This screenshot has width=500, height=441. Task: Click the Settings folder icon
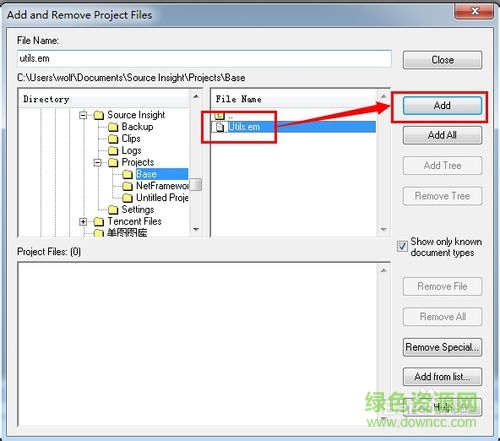113,210
